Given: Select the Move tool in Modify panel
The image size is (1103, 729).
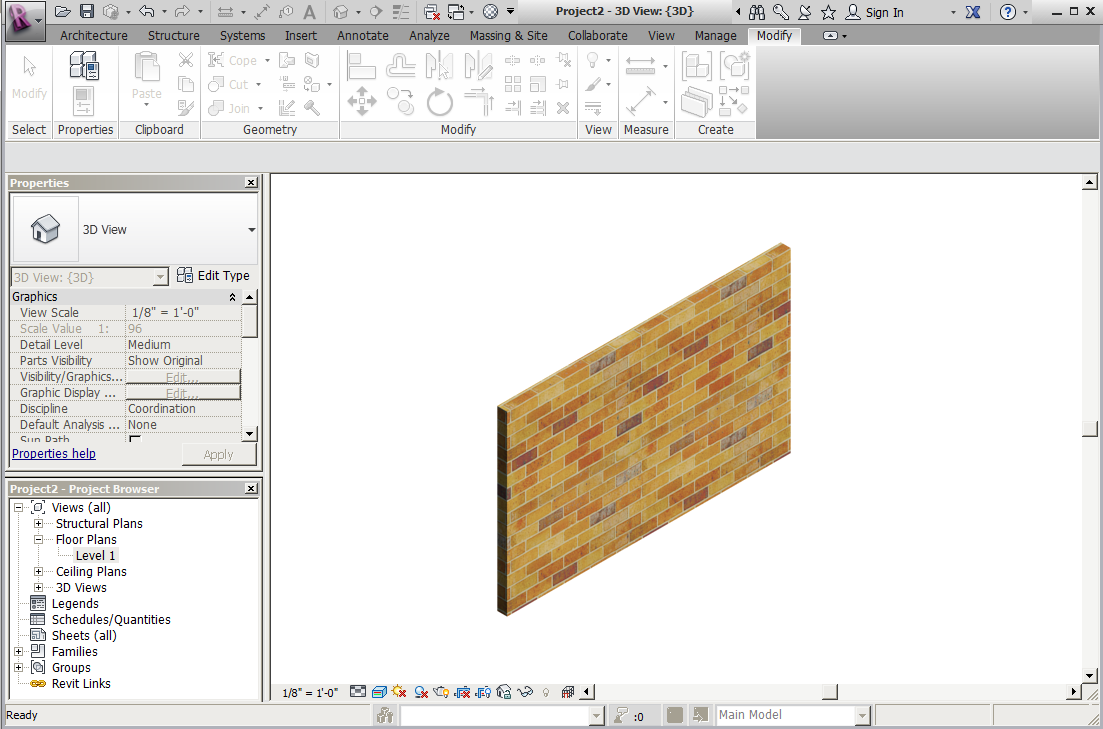Looking at the screenshot, I should click(362, 101).
